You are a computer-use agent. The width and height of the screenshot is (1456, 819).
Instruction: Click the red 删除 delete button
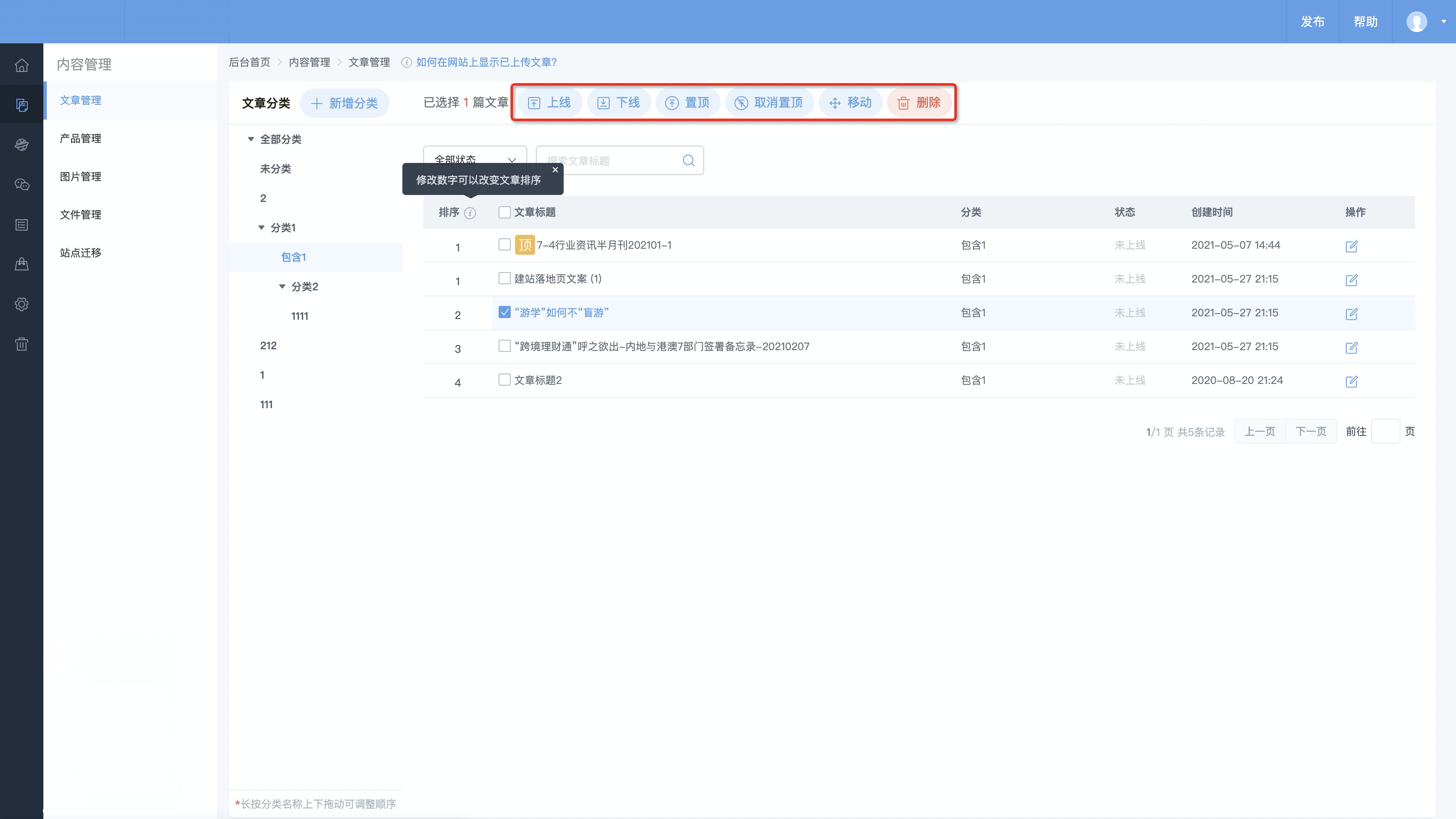pyautogui.click(x=919, y=103)
